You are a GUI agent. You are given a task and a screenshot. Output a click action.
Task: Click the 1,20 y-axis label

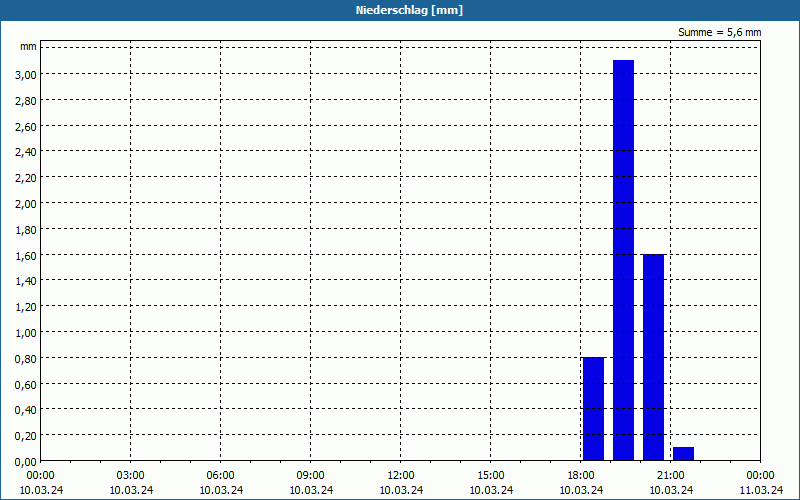(x=26, y=307)
